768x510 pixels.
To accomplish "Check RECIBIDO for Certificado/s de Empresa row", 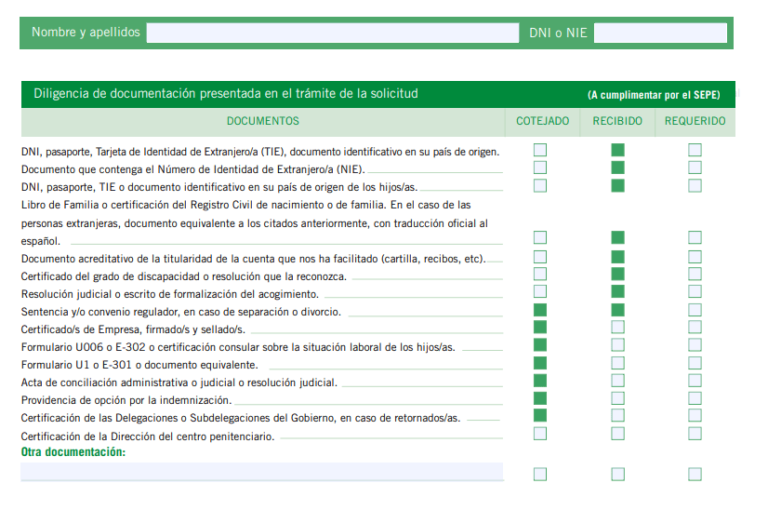I will point(618,327).
